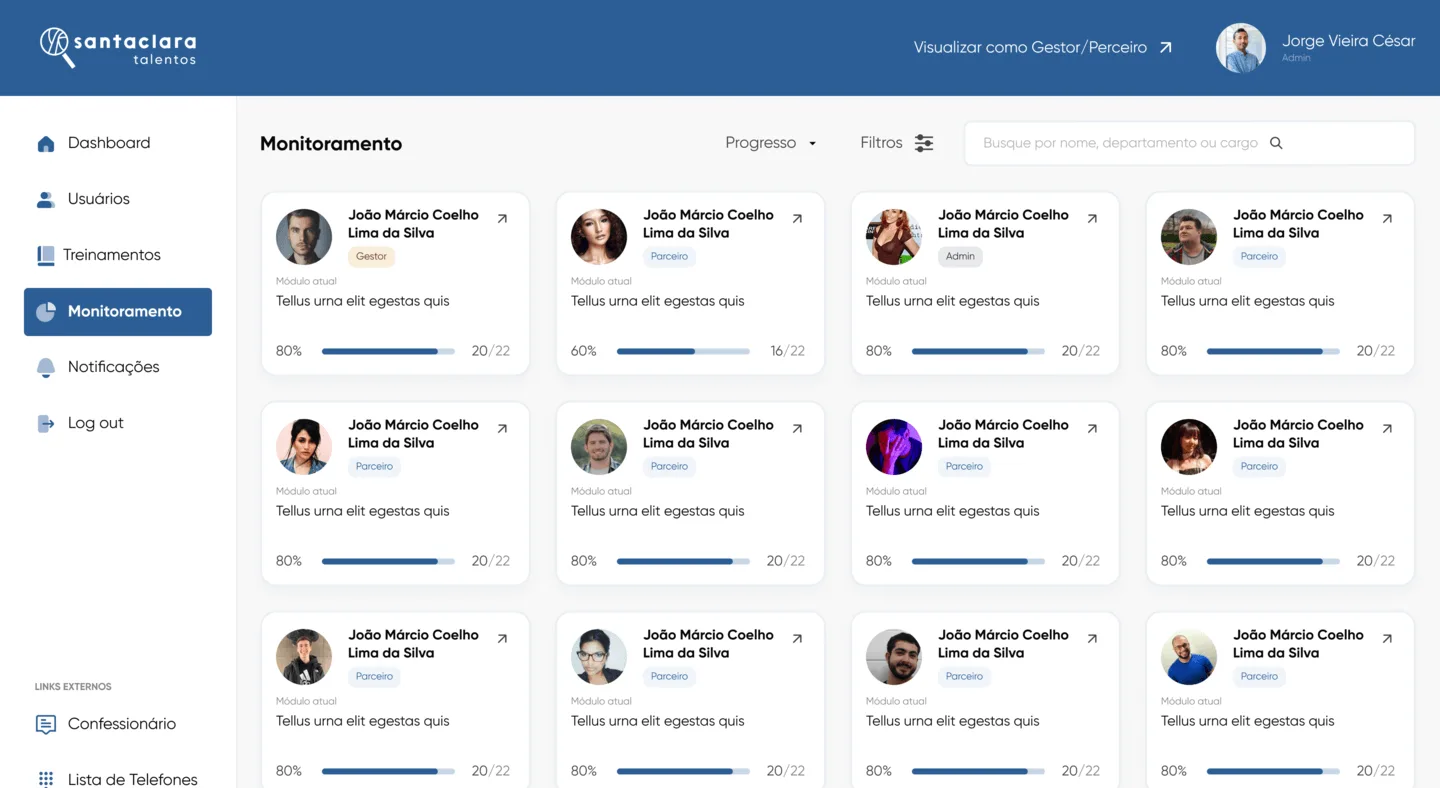
Task: Open the Filtros sliders icon
Action: tap(924, 143)
